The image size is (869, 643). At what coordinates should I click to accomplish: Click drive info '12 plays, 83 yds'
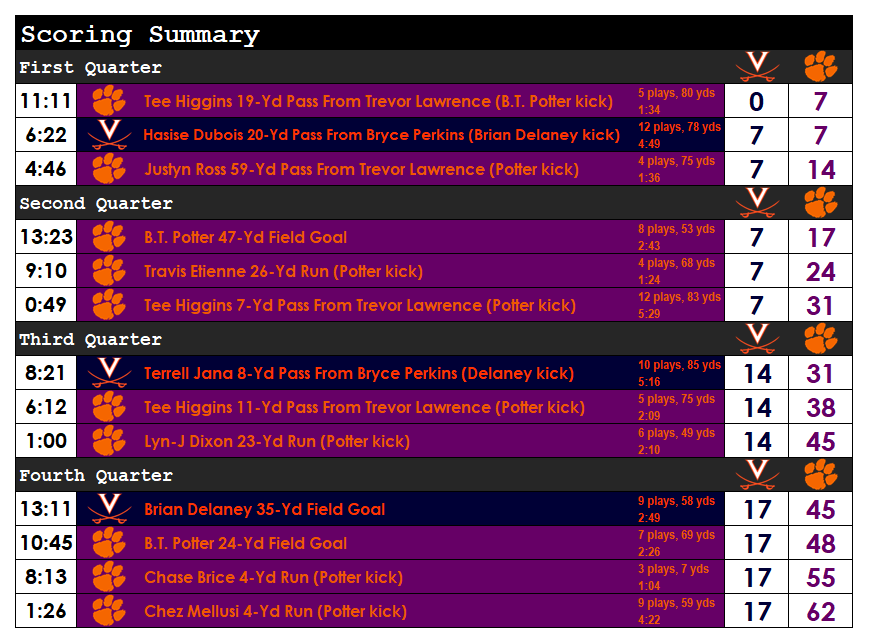click(679, 297)
